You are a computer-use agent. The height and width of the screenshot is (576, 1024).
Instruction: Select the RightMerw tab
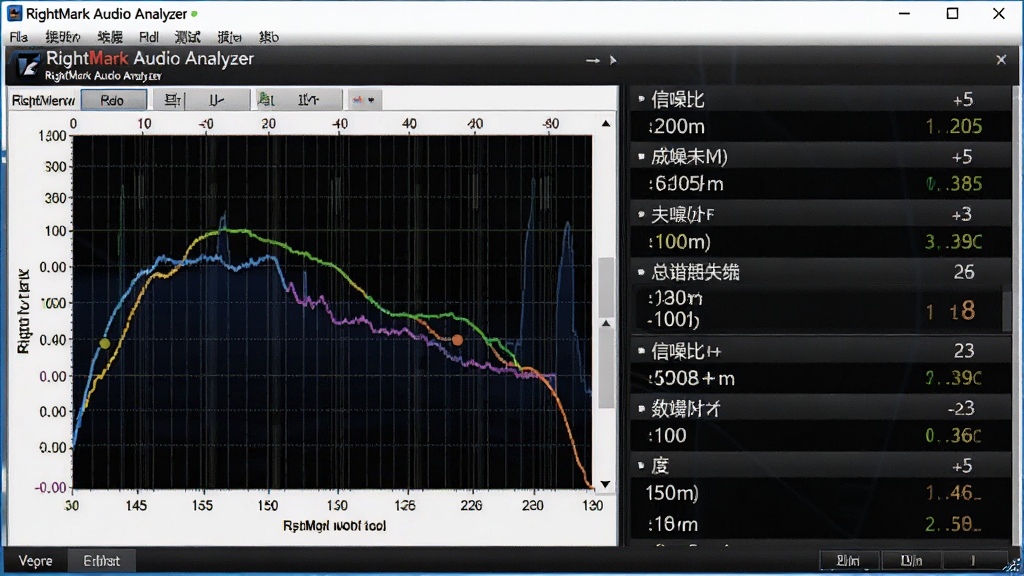coord(43,101)
